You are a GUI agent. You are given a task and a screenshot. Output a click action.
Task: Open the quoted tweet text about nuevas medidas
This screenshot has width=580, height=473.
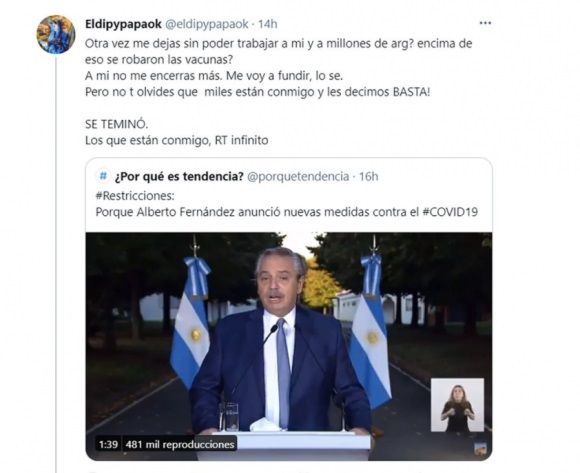(x=287, y=212)
